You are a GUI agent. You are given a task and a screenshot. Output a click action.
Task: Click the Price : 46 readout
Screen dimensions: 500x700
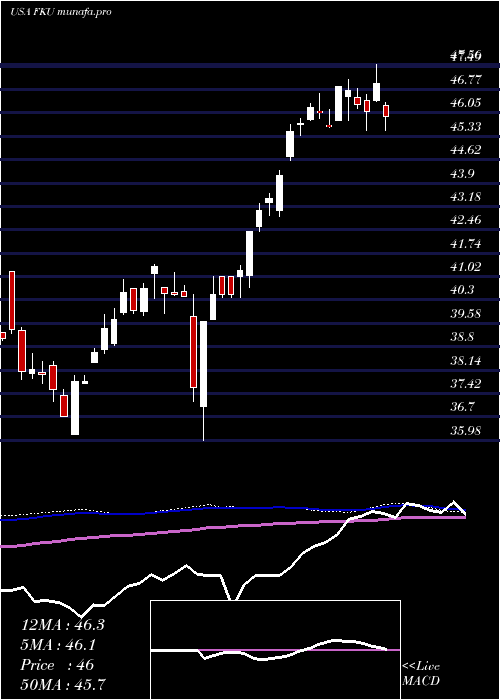coord(57,665)
